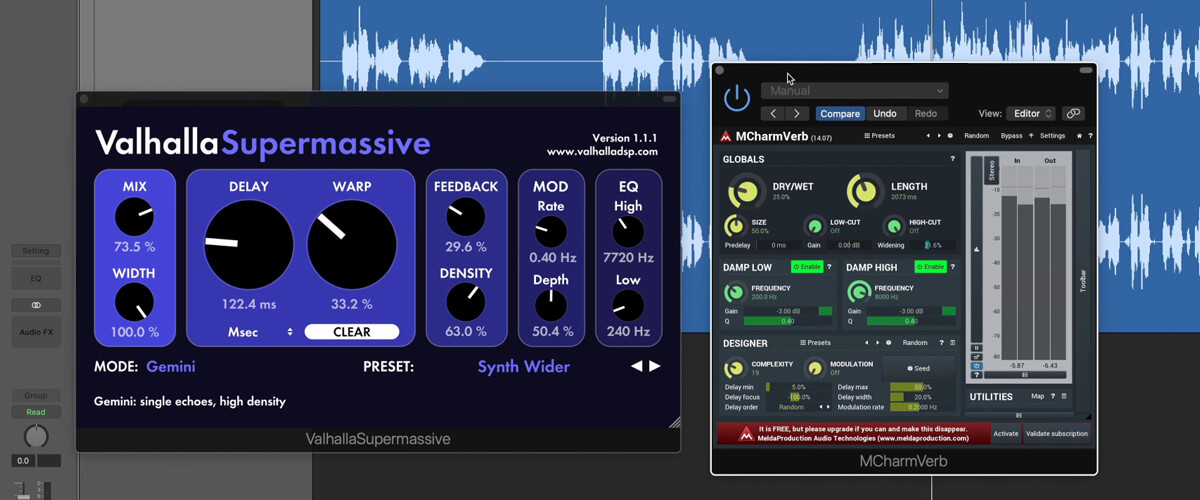This screenshot has width=1200, height=500.
Task: Click the MCharmVerb red logo icon
Action: 726,136
